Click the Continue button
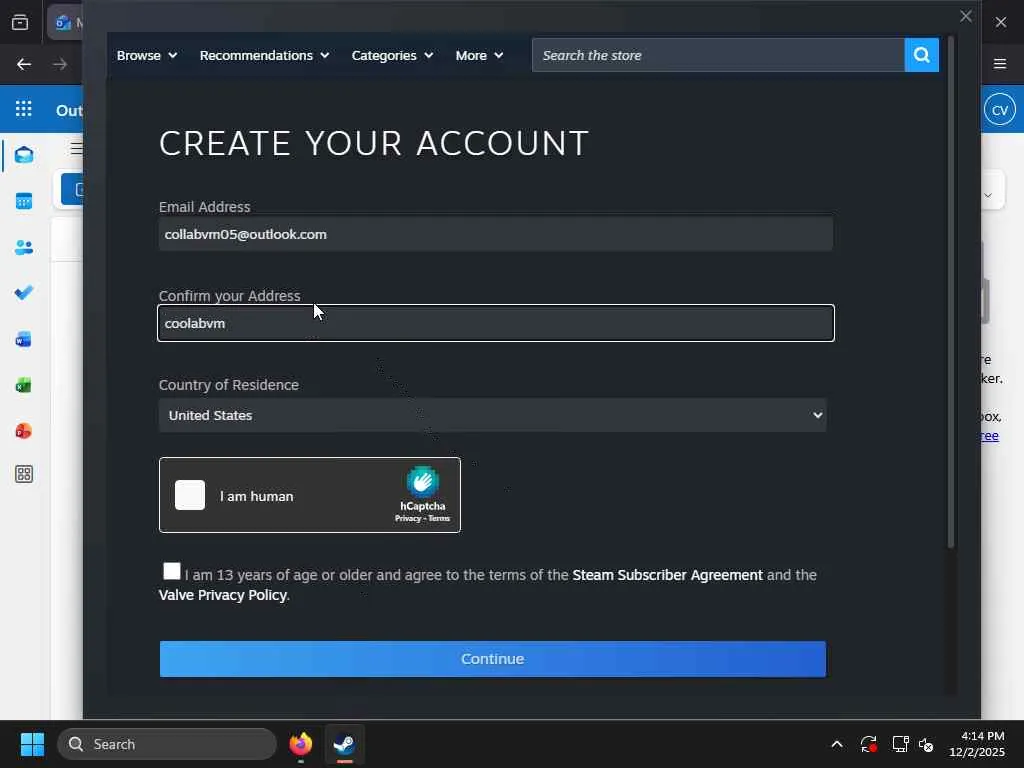This screenshot has height=768, width=1024. [x=492, y=659]
